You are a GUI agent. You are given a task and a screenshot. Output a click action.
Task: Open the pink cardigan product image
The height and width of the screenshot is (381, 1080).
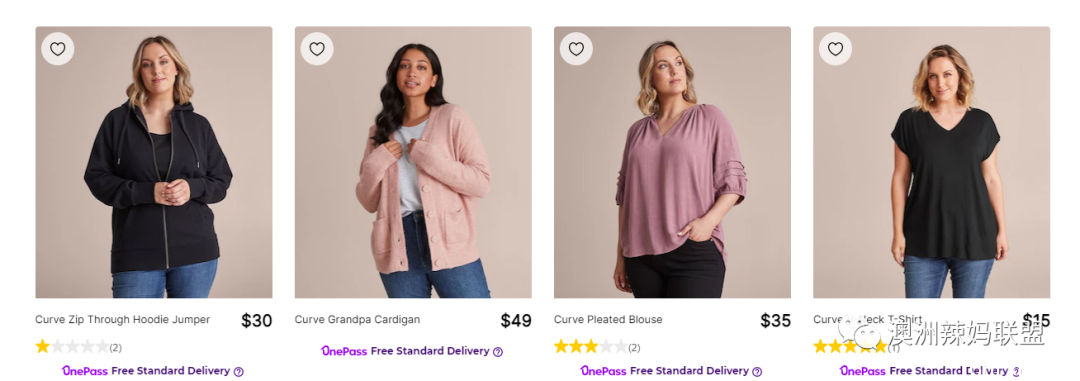pos(413,163)
